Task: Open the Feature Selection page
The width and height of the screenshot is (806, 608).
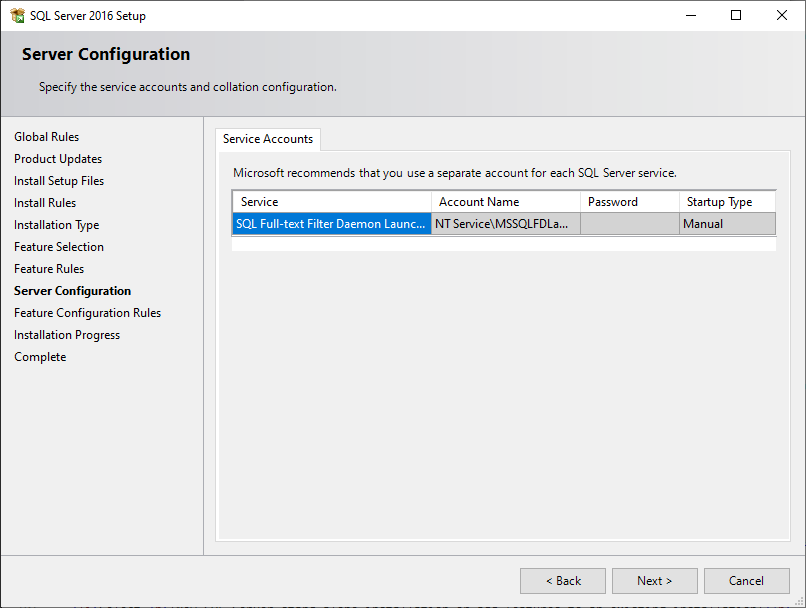Action: tap(58, 246)
